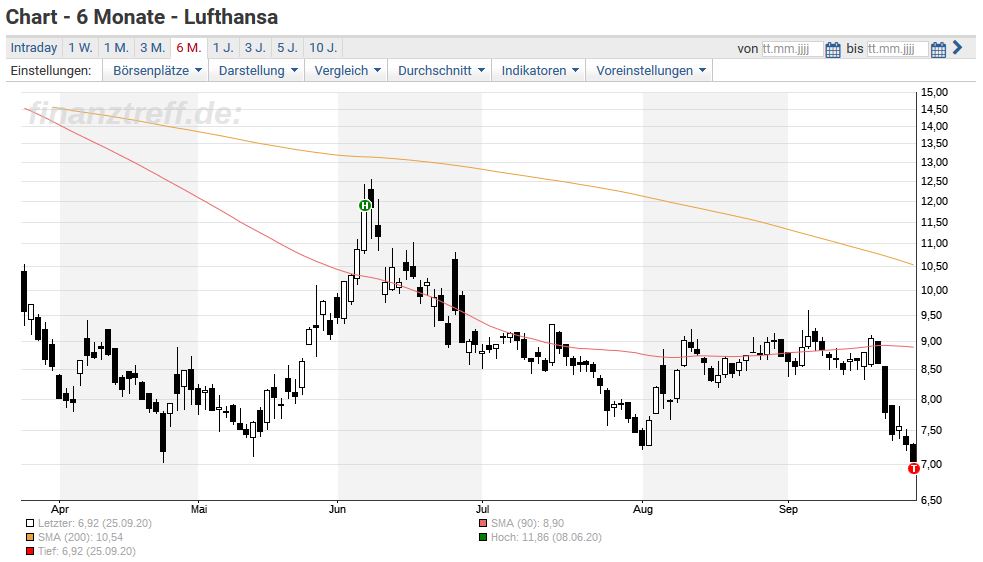Click the 'Mai' axis label
The image size is (983, 562).
[199, 509]
